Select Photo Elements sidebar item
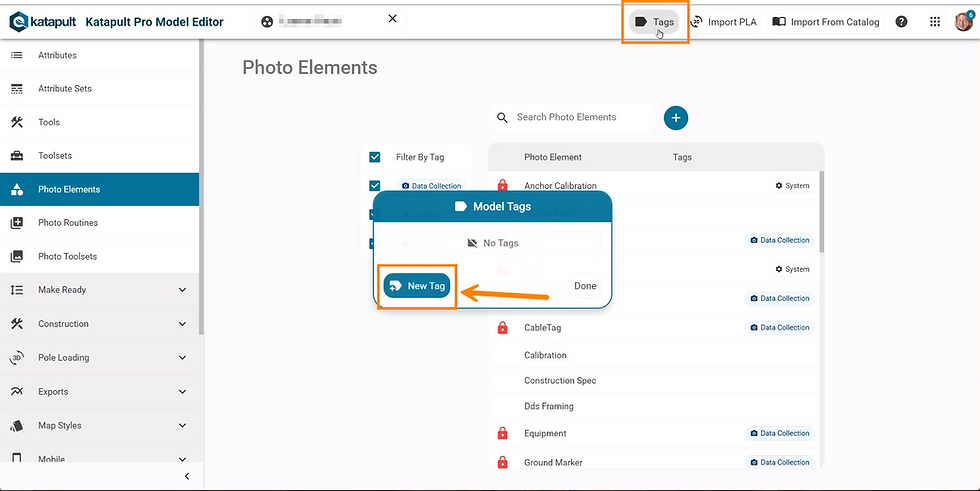This screenshot has height=491, width=980. click(99, 189)
